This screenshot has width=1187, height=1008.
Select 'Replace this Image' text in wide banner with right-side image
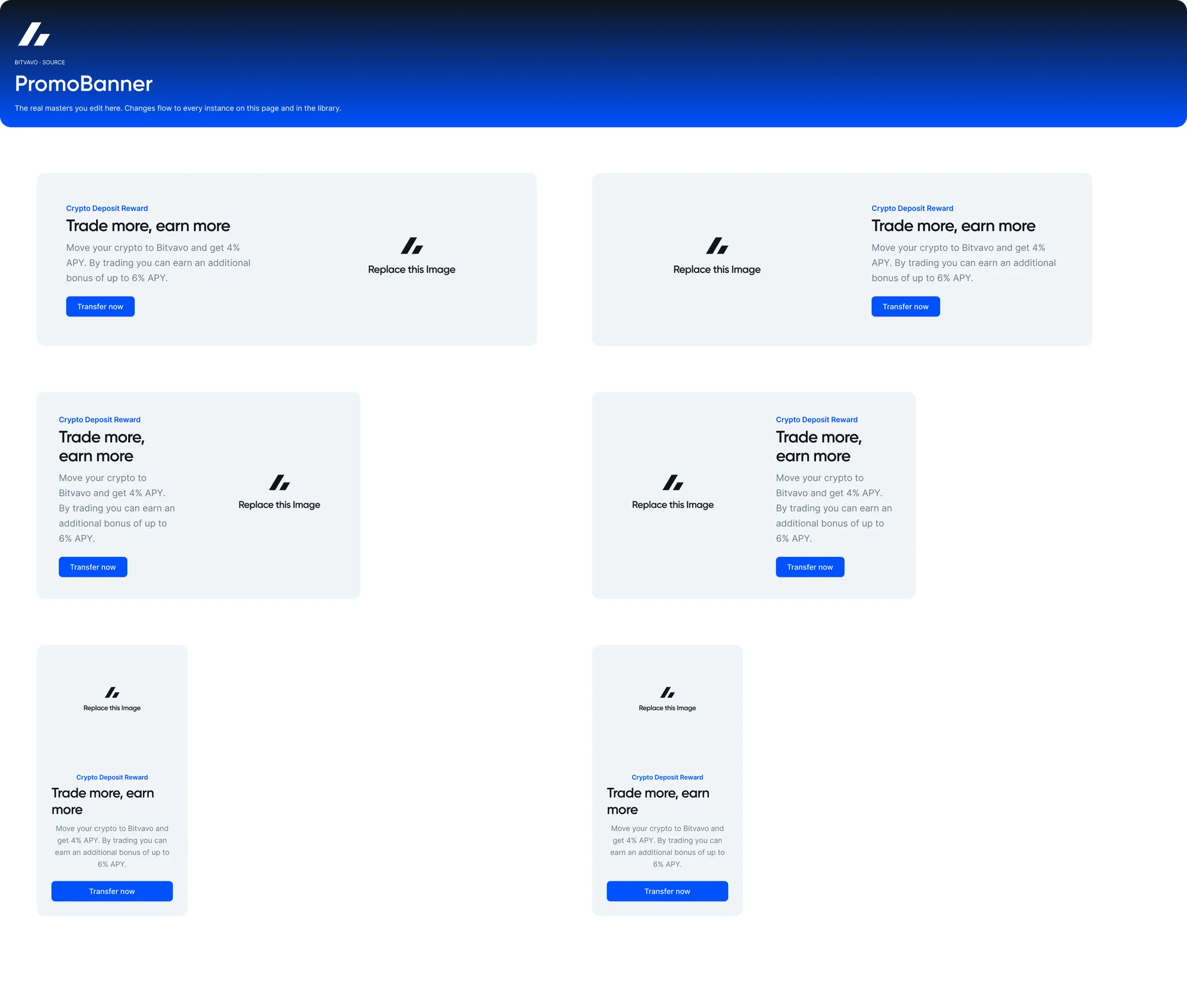coord(412,269)
